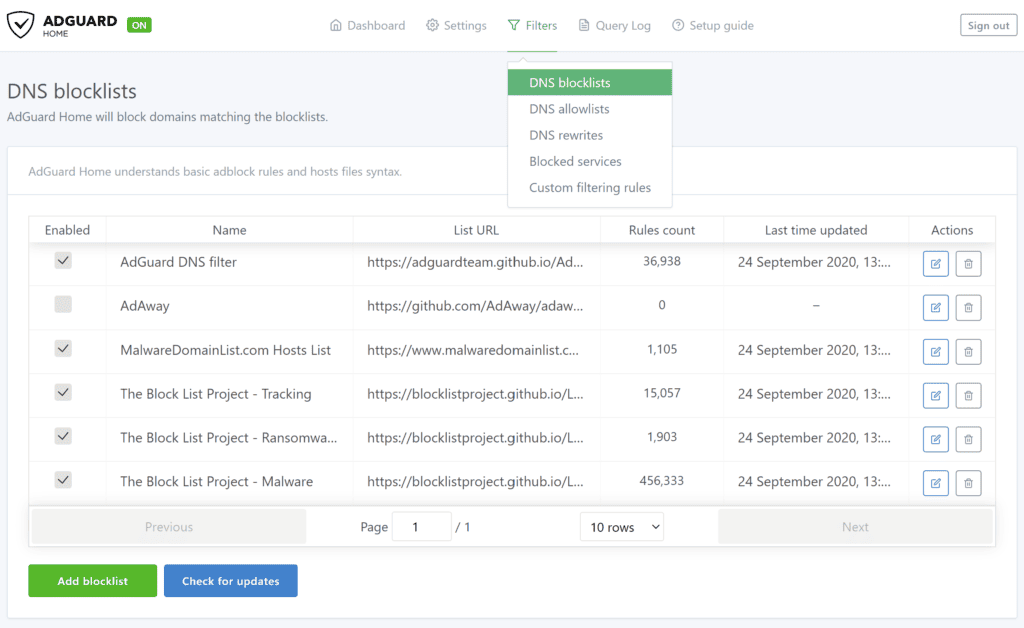Open the Query Log page
Screen dimensions: 1024x628
[615, 25]
